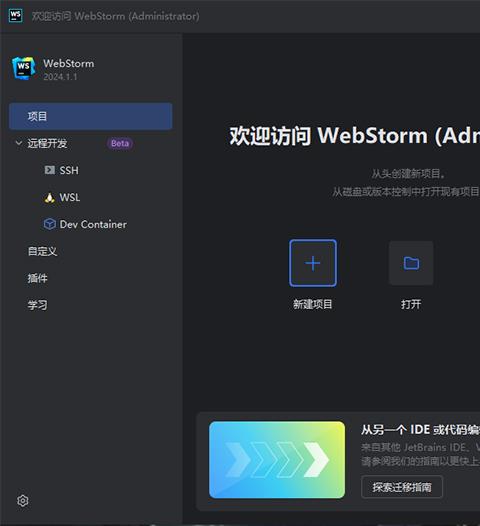Click the folder icon for 打开

click(x=411, y=263)
